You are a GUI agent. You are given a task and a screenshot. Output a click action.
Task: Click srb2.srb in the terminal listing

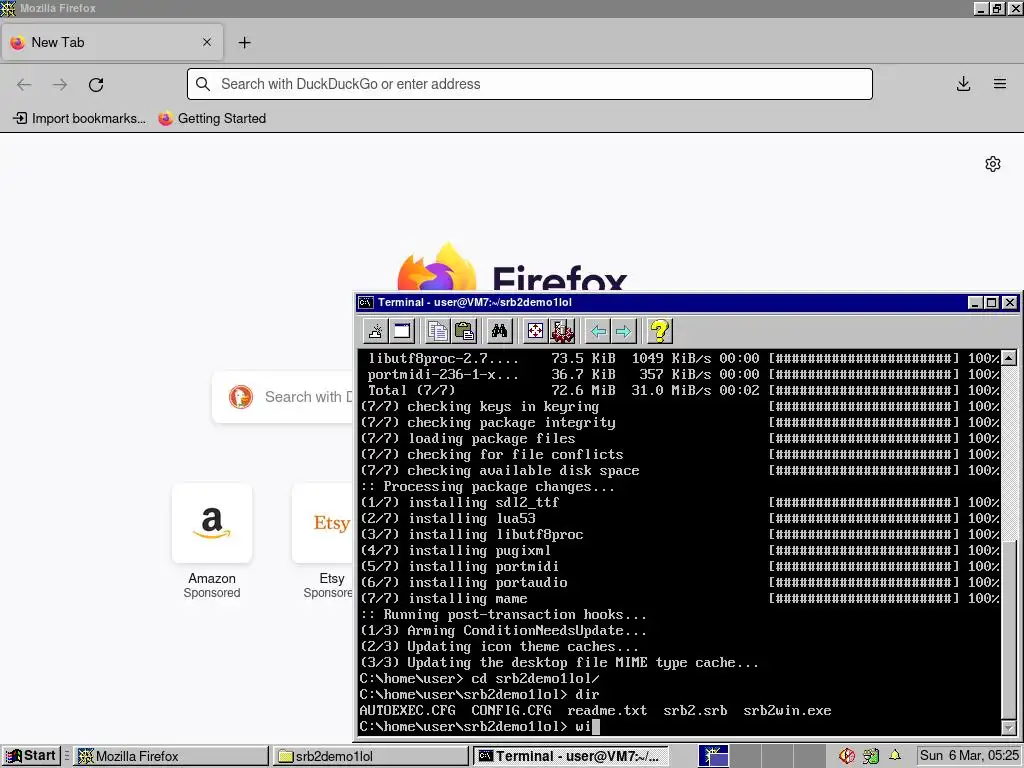coord(695,711)
